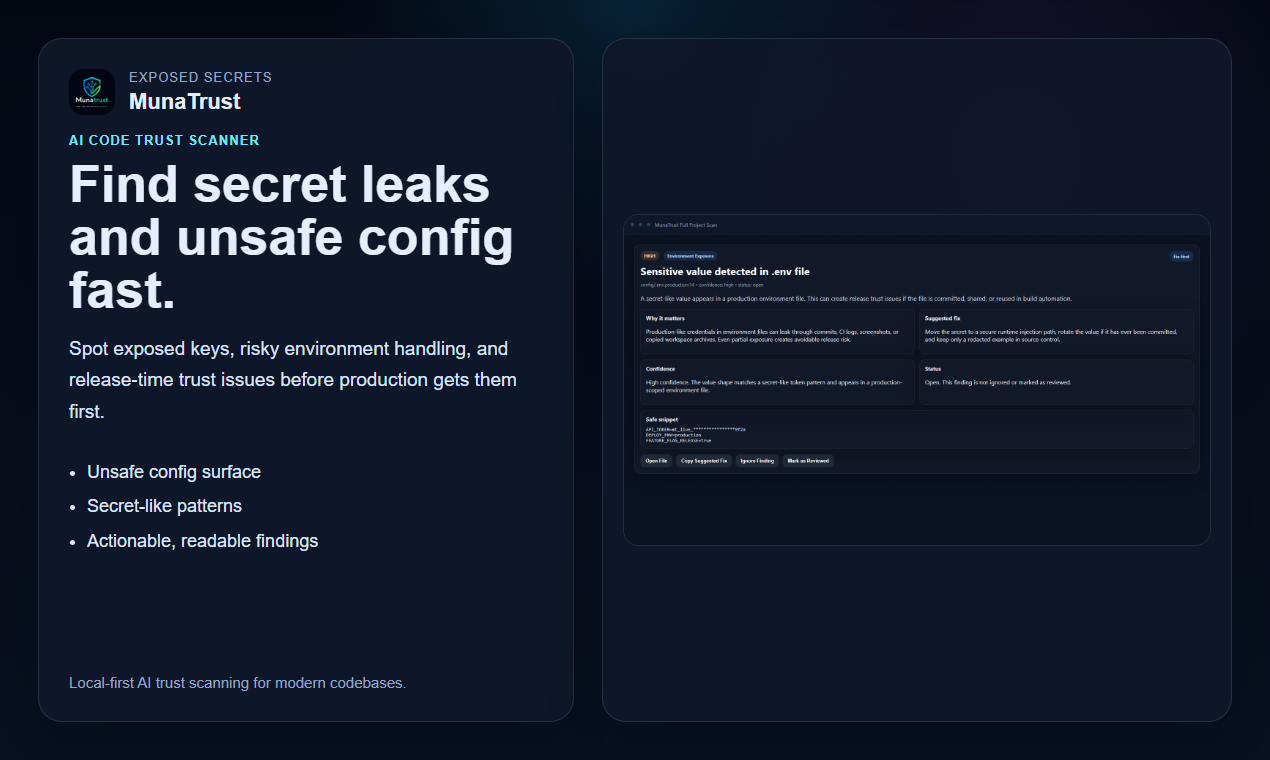
Task: Click 'Secret-like patterns' bullet
Action: click(164, 506)
